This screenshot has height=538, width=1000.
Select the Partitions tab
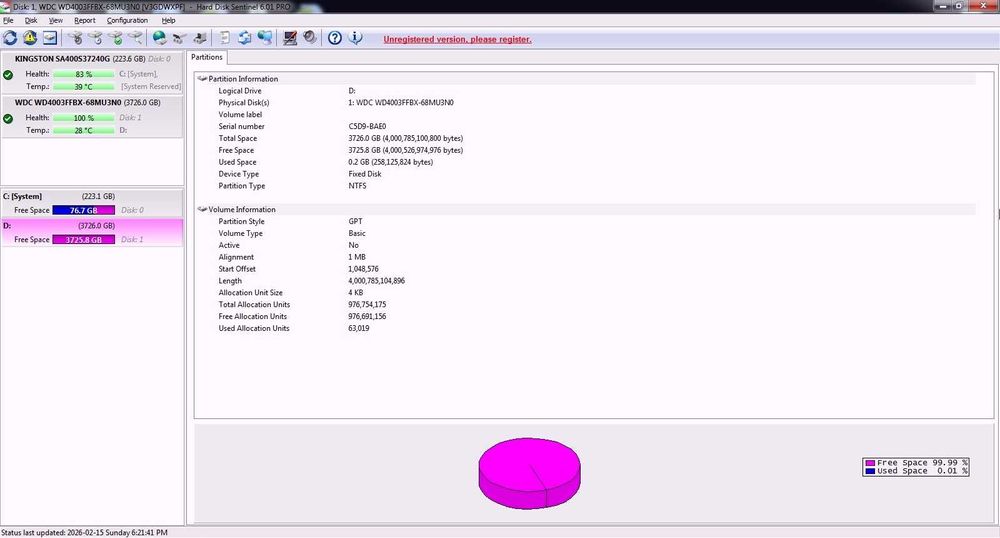point(207,57)
